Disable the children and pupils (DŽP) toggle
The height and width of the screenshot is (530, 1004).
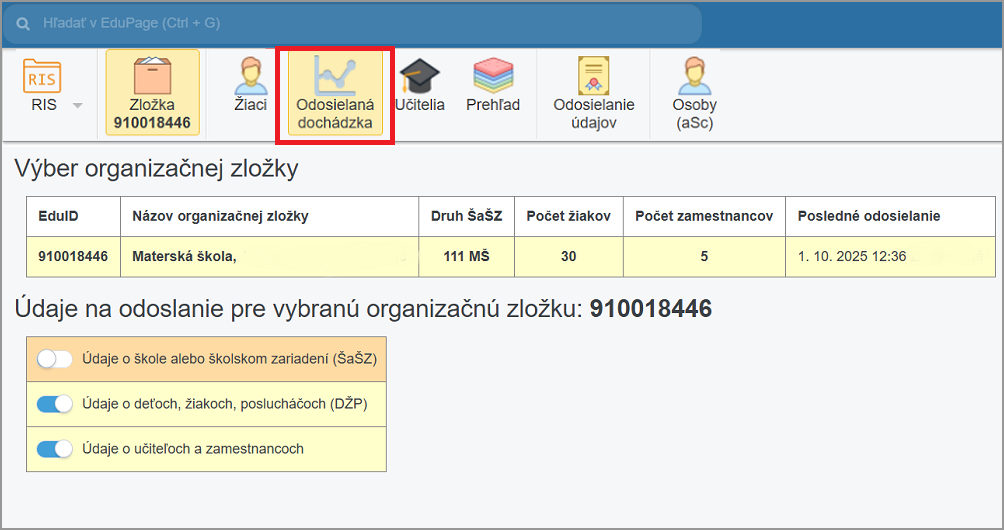(x=55, y=404)
